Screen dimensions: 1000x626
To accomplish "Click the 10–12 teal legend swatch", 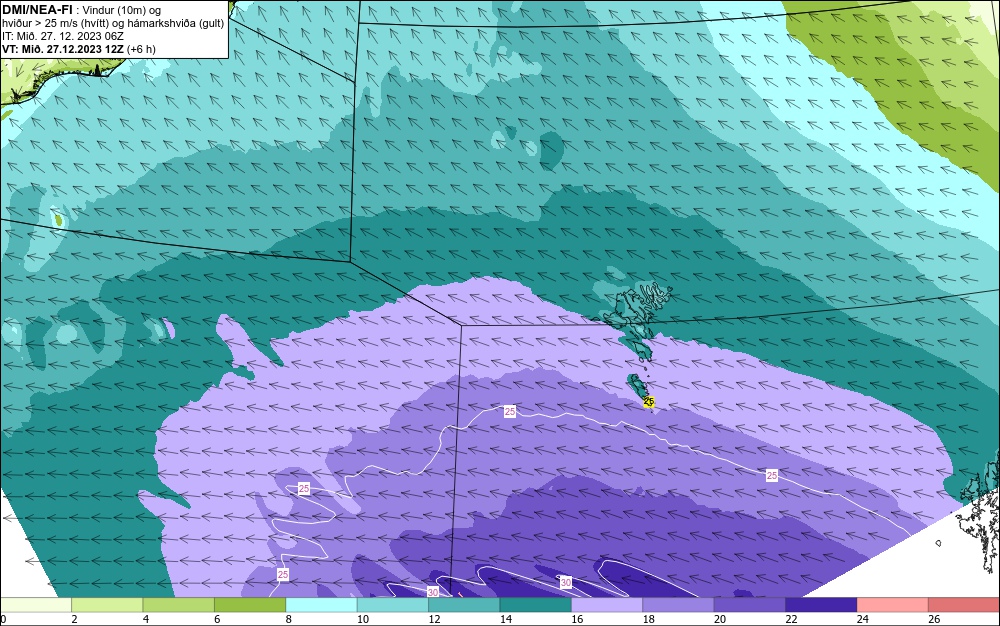I will 393,605.
